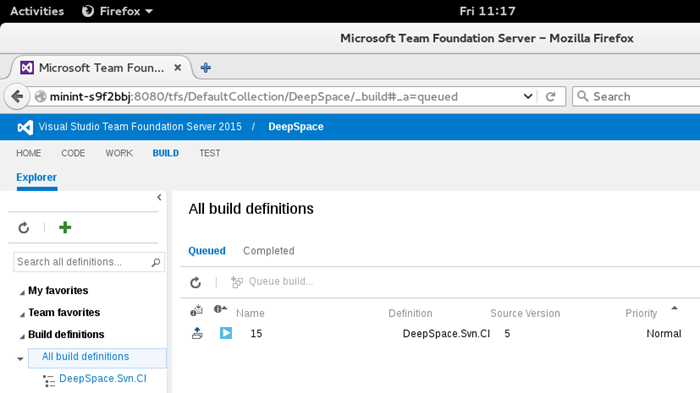This screenshot has width=700, height=393.
Task: Click the DeepSpace.Svn.CI definition cell
Action: tap(446, 334)
